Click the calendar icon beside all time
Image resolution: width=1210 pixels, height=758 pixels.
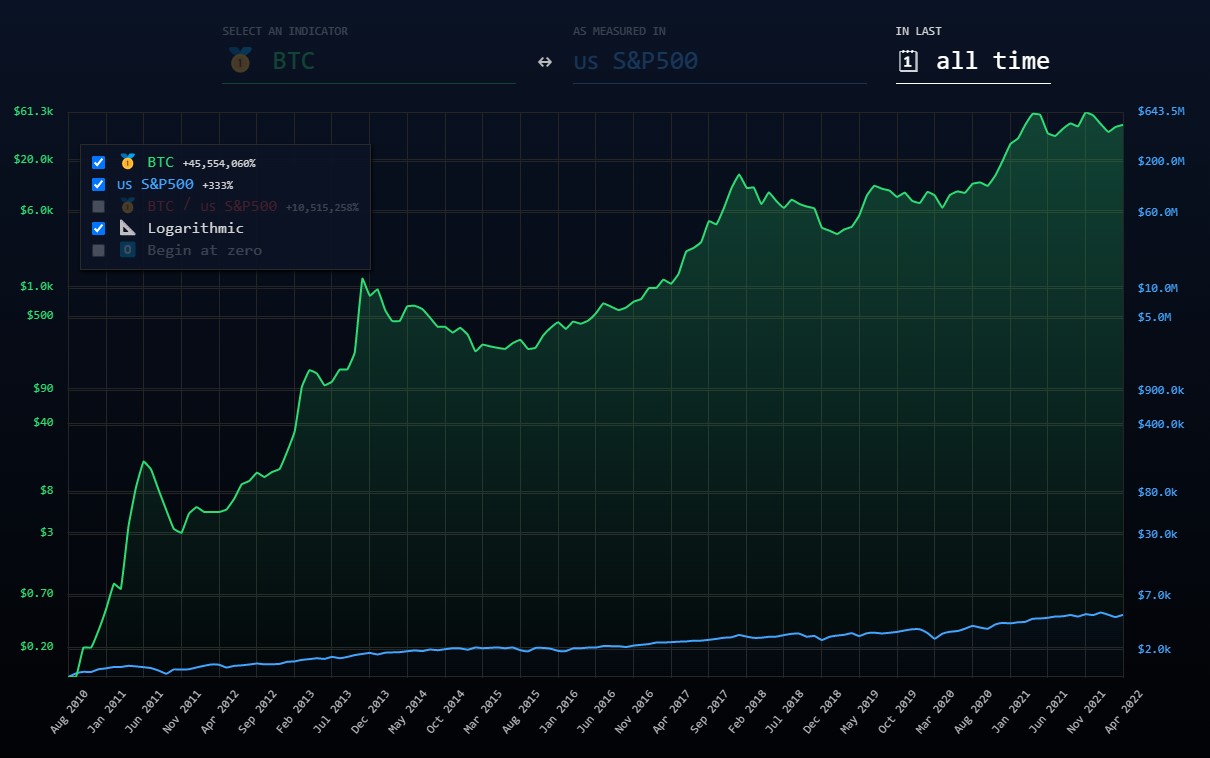908,61
